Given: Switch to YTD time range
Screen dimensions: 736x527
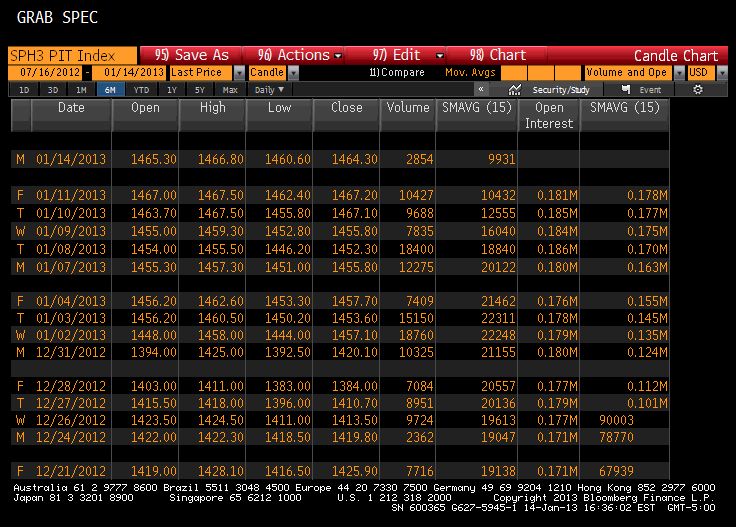Looking at the screenshot, I should (x=141, y=90).
